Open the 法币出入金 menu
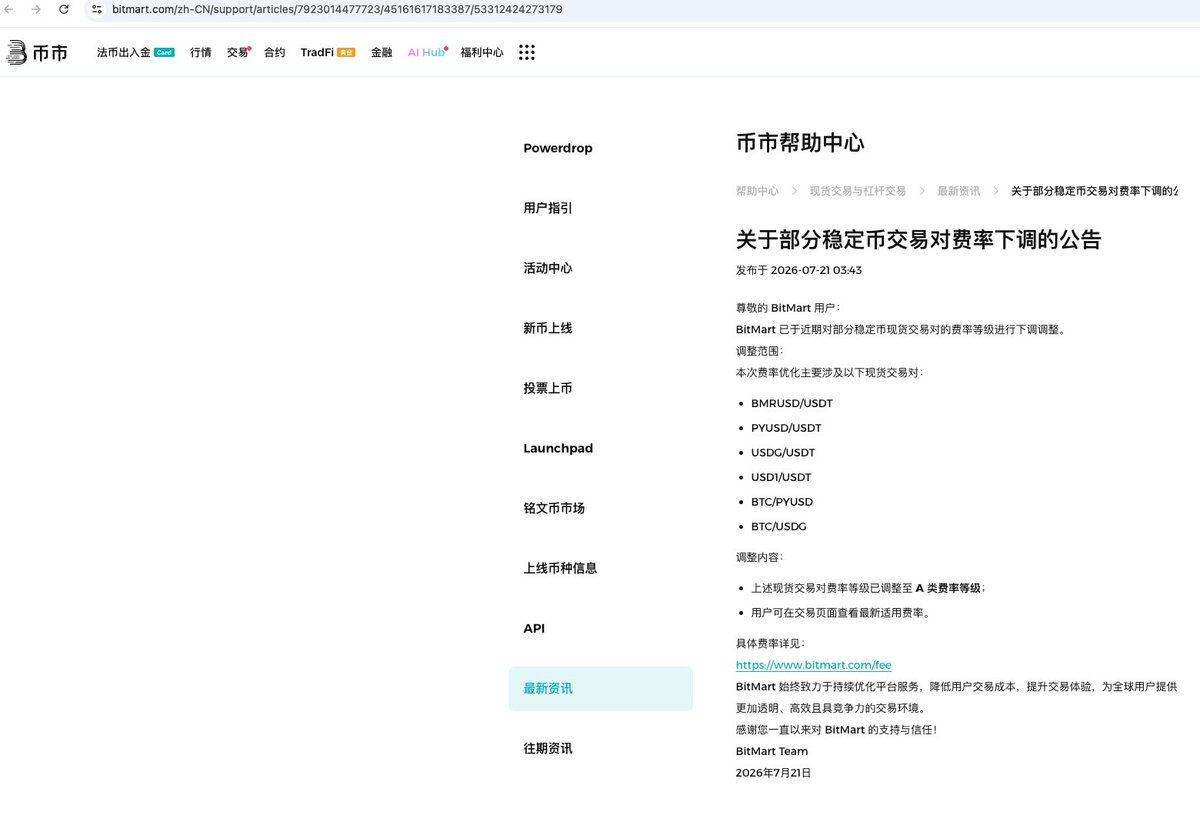The width and height of the screenshot is (1200, 832). point(124,52)
